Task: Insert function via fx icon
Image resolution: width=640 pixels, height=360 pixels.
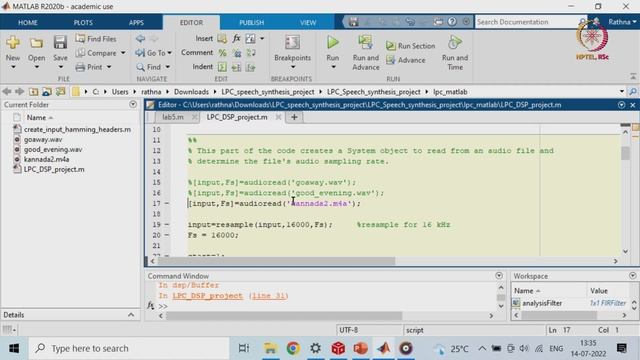Action: pos(236,38)
